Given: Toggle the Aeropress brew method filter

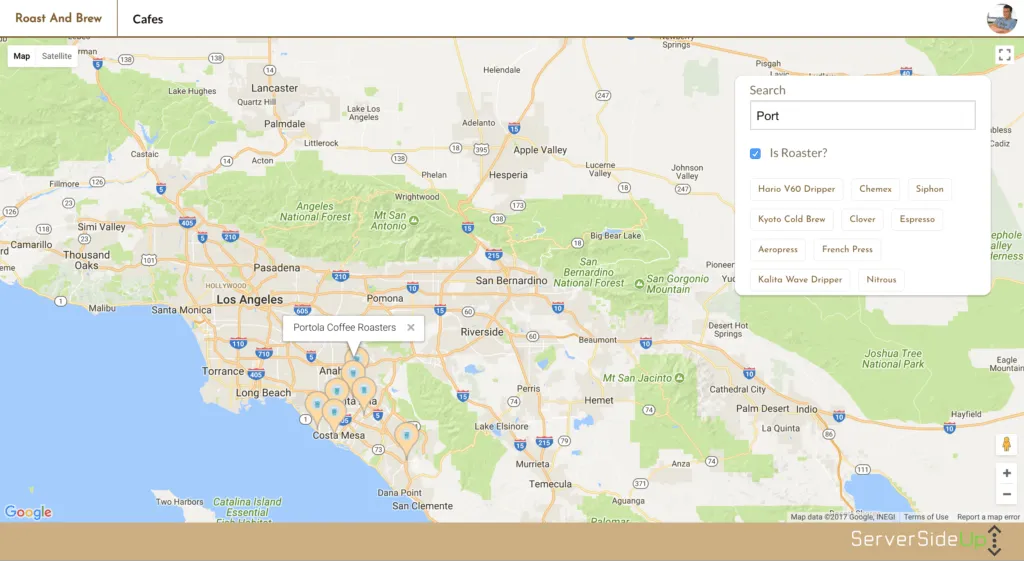Looking at the screenshot, I should point(778,249).
